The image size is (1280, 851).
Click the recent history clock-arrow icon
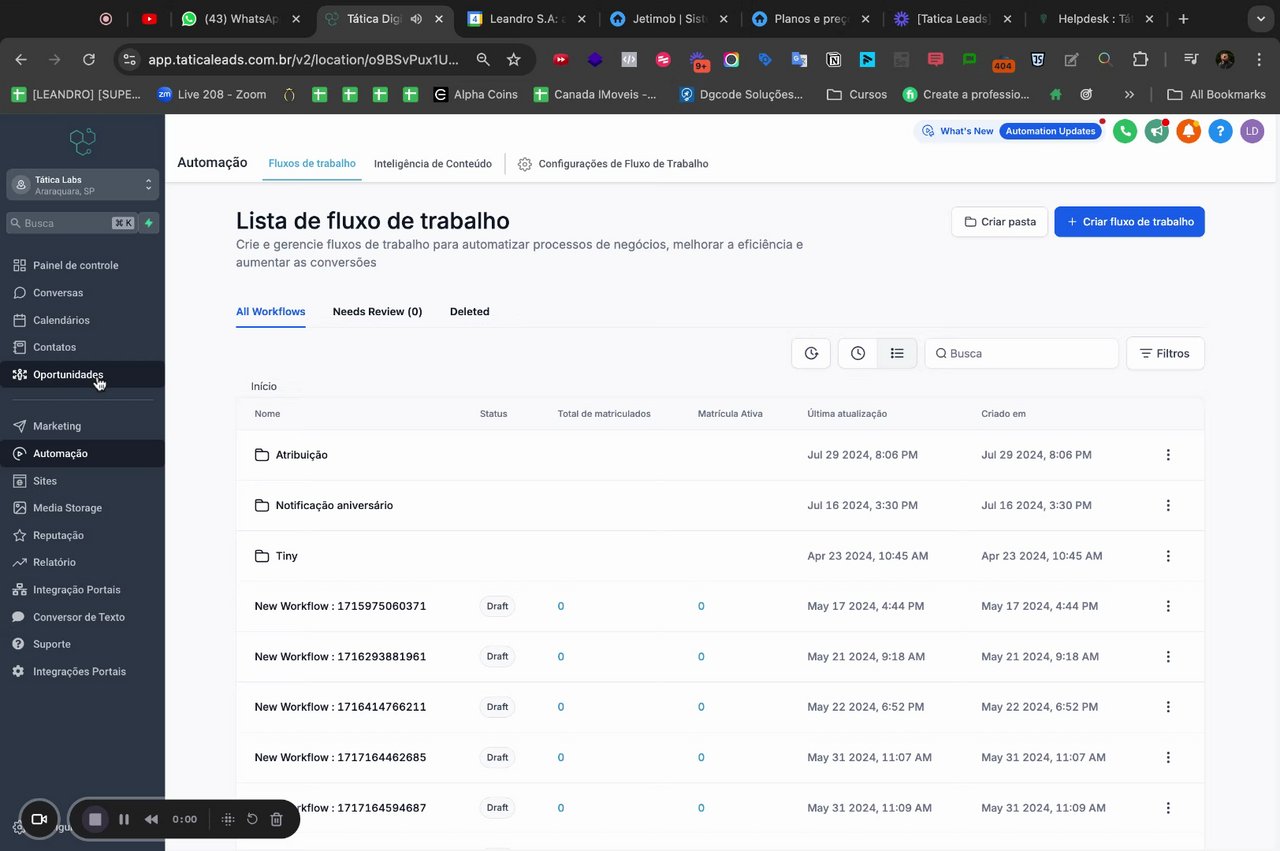811,353
